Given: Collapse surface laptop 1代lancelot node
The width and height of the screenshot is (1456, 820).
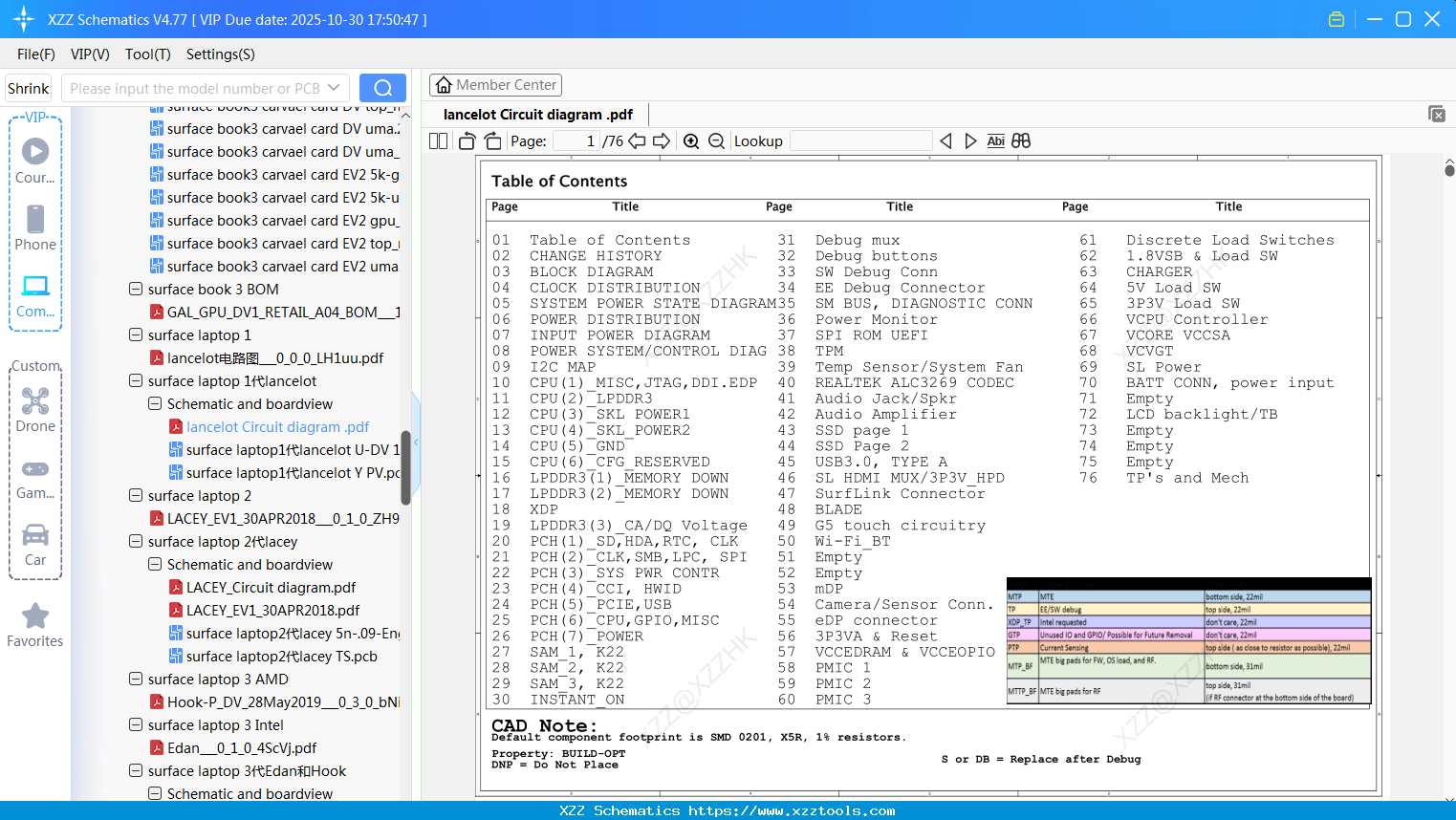Looking at the screenshot, I should (136, 380).
